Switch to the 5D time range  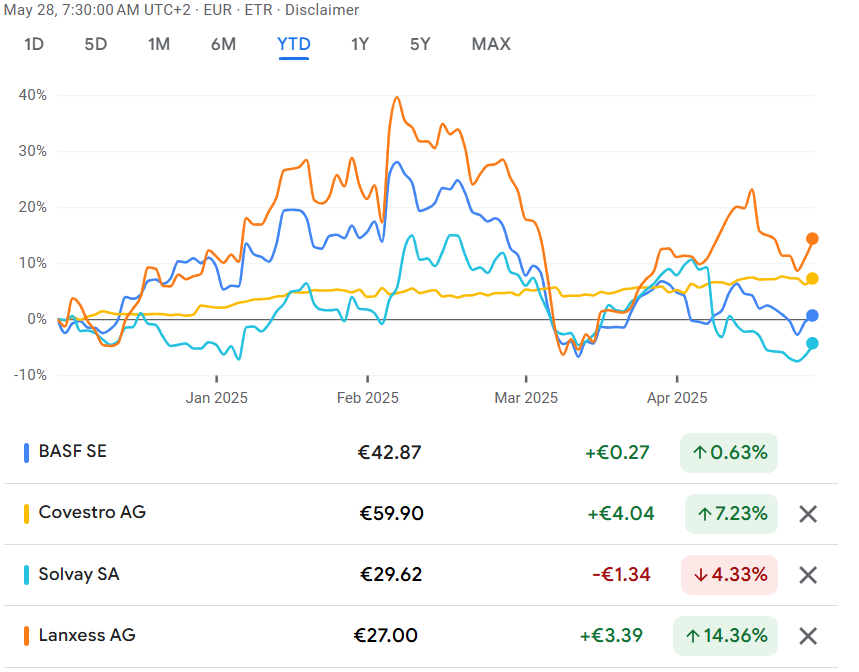(95, 44)
